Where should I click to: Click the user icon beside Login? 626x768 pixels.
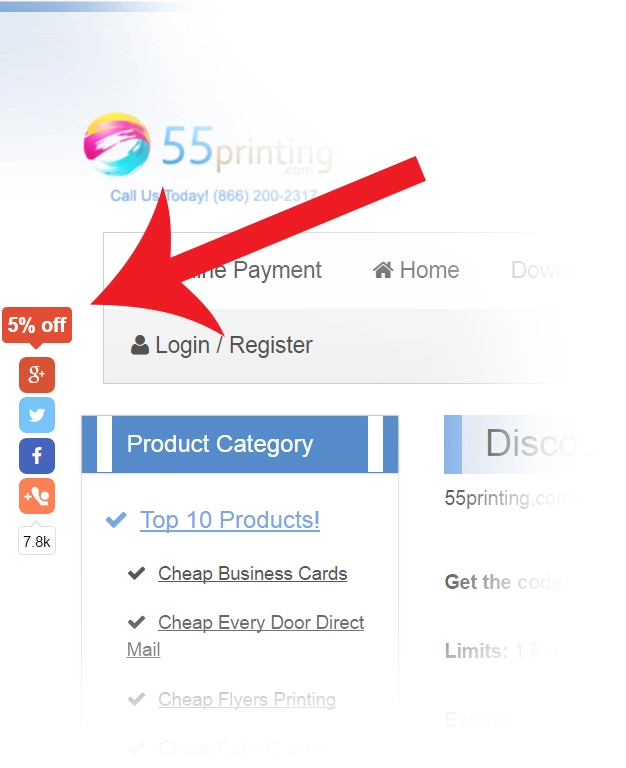[140, 345]
